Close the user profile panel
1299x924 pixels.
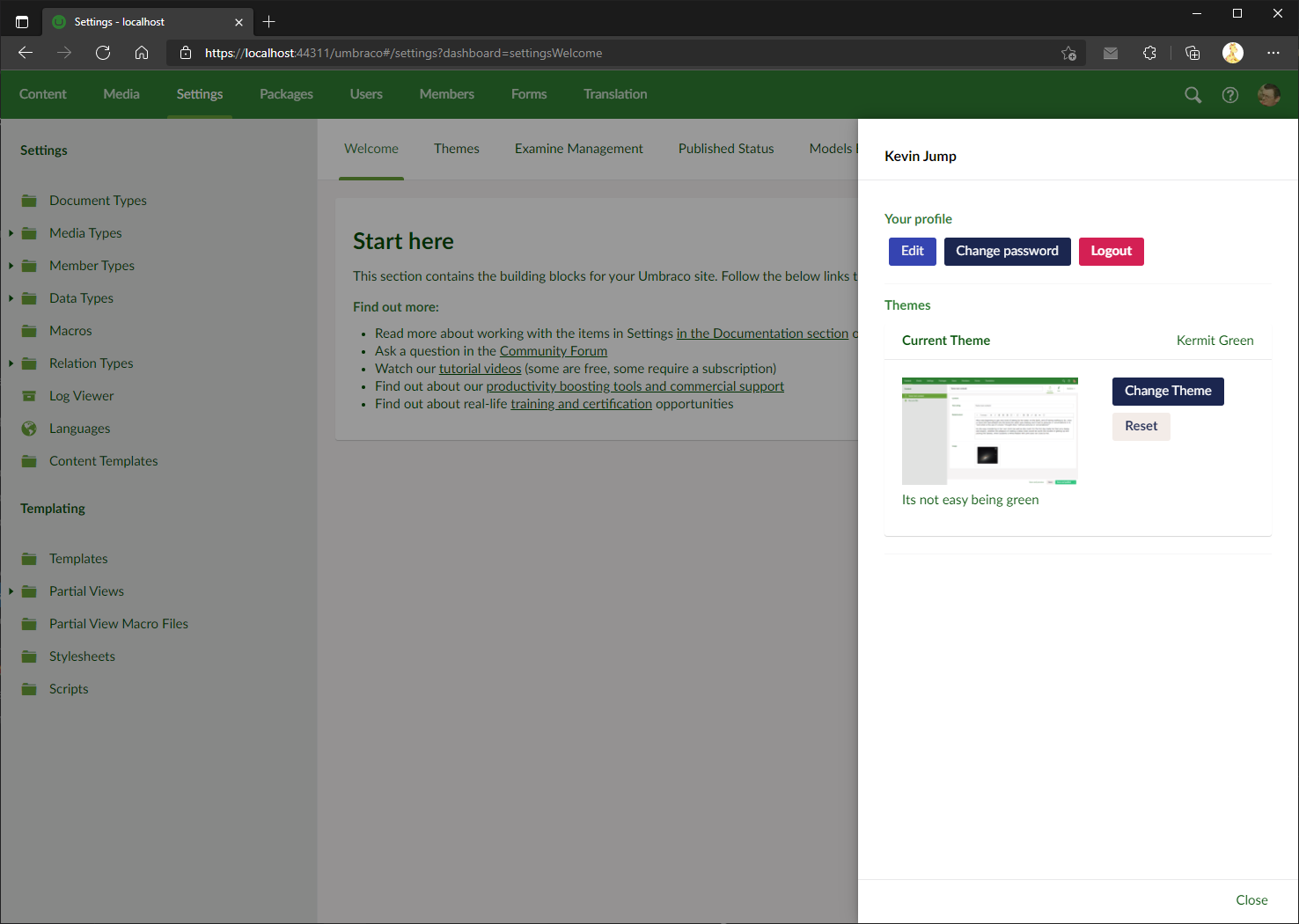coord(1251,900)
